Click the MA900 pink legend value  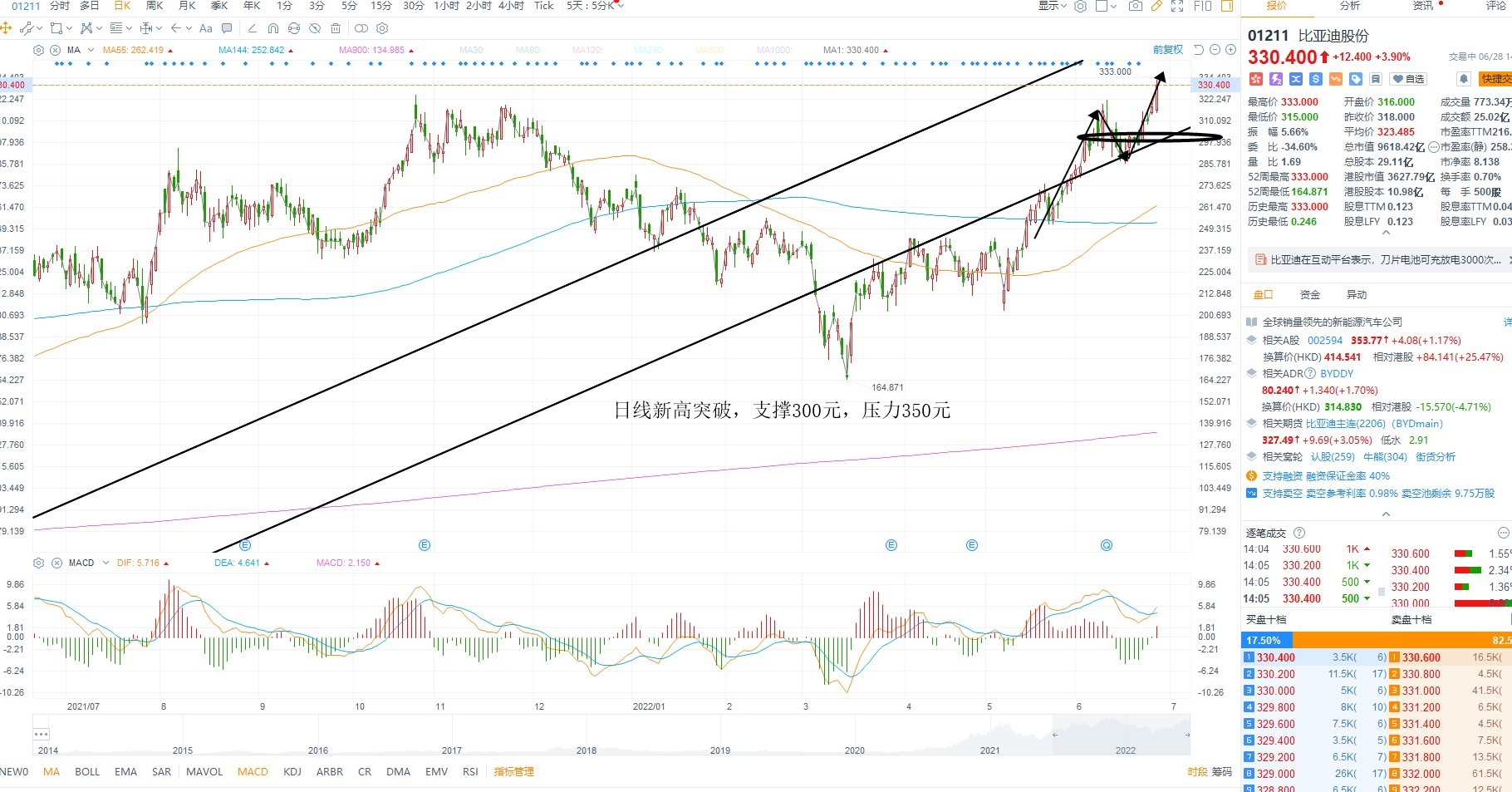[x=371, y=50]
